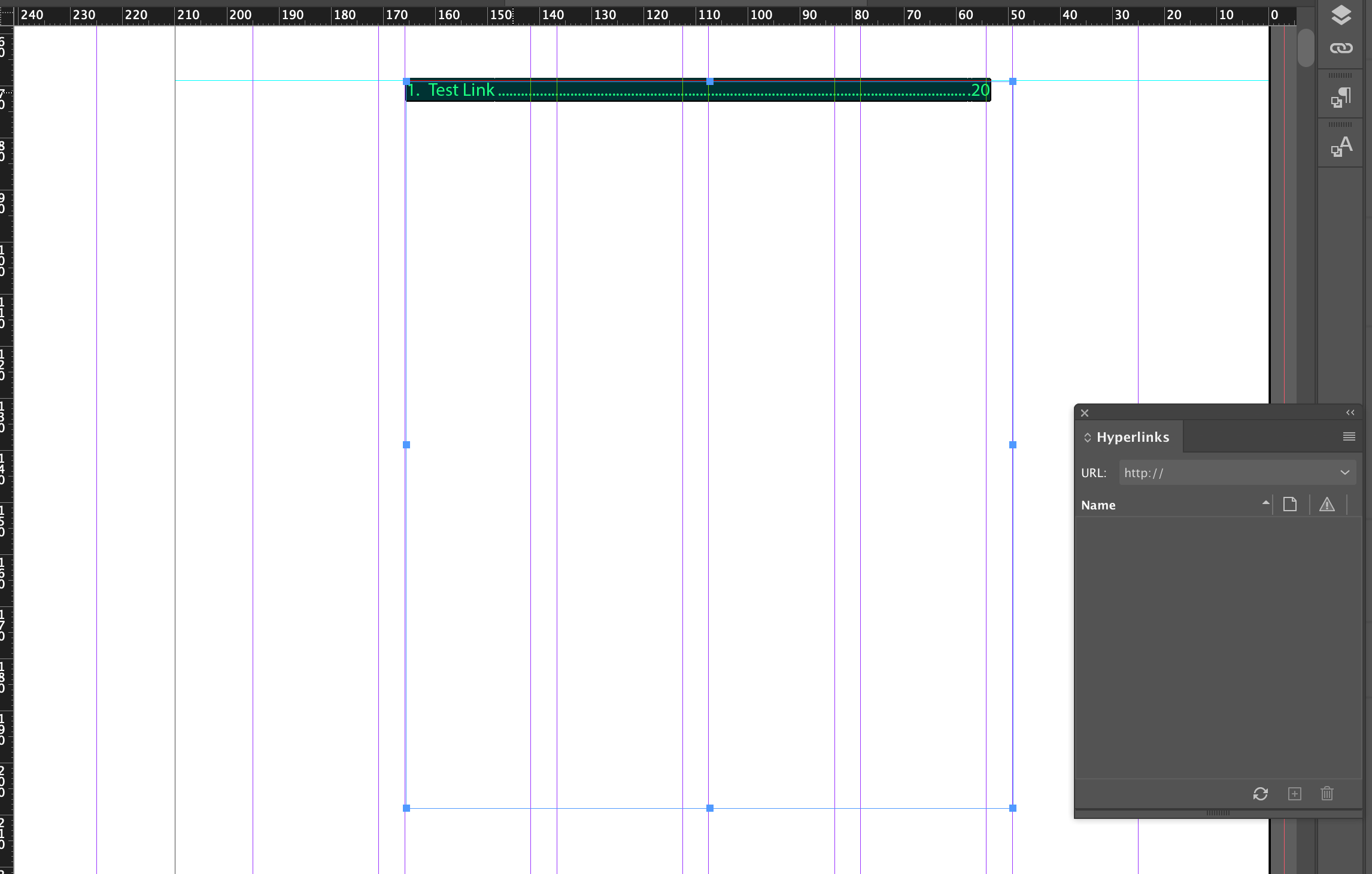Viewport: 1372px width, 874px height.
Task: Open the Character Styles panel icon
Action: tap(1341, 147)
